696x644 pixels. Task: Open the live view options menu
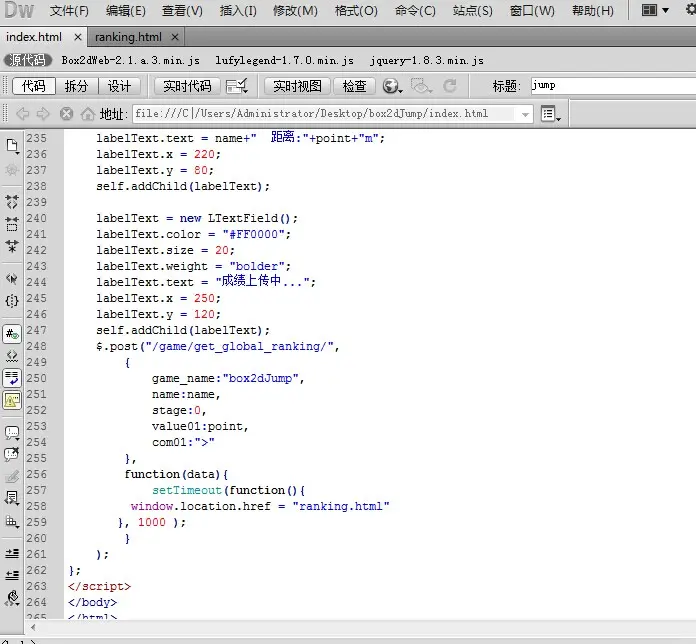pos(551,114)
